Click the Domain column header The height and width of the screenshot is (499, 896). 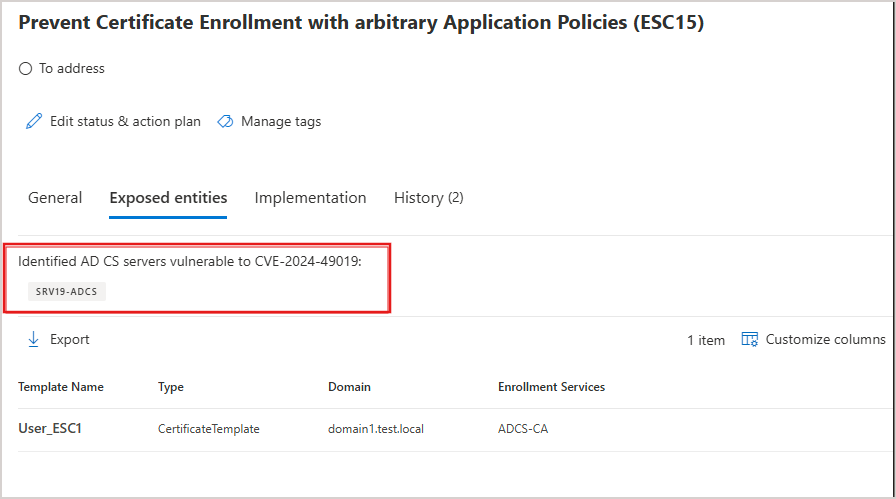(349, 387)
